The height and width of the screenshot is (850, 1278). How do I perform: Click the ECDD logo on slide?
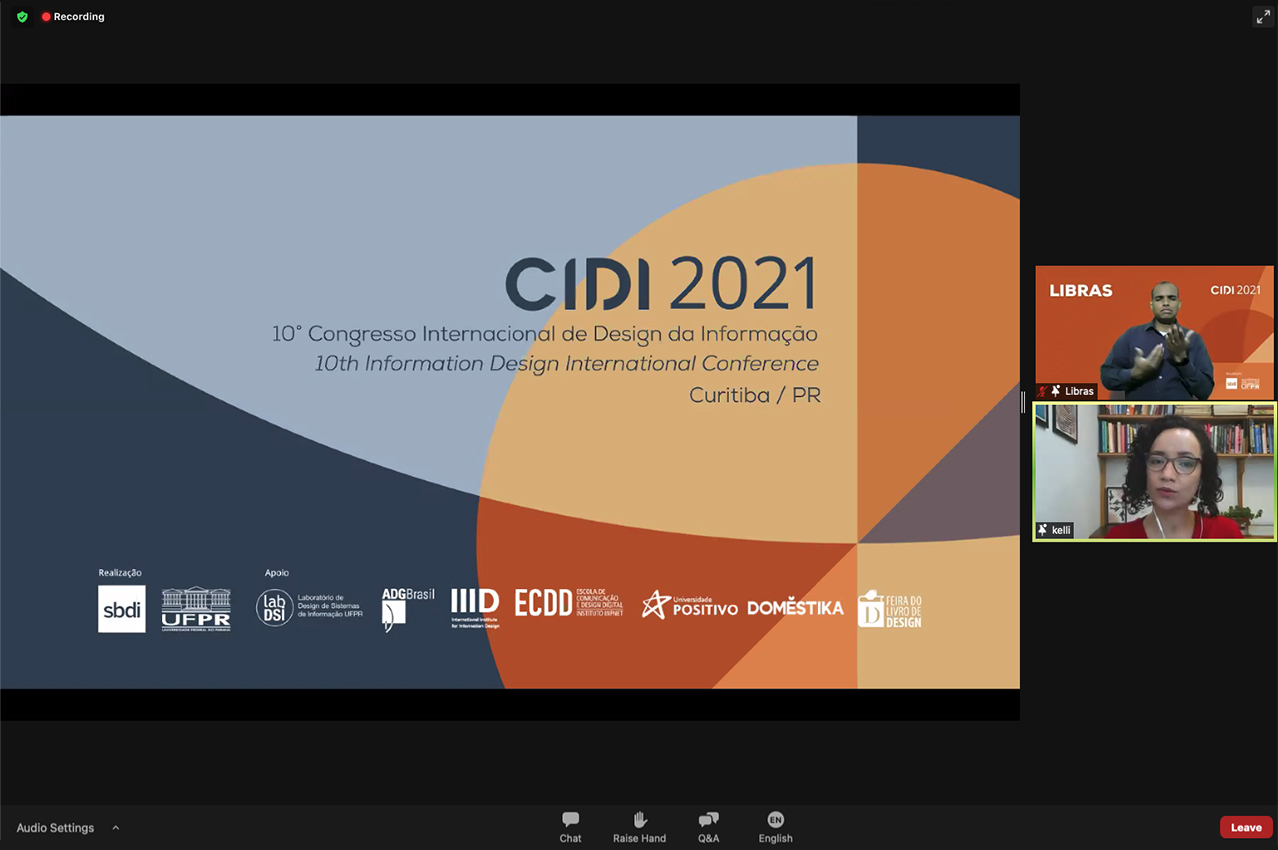569,603
